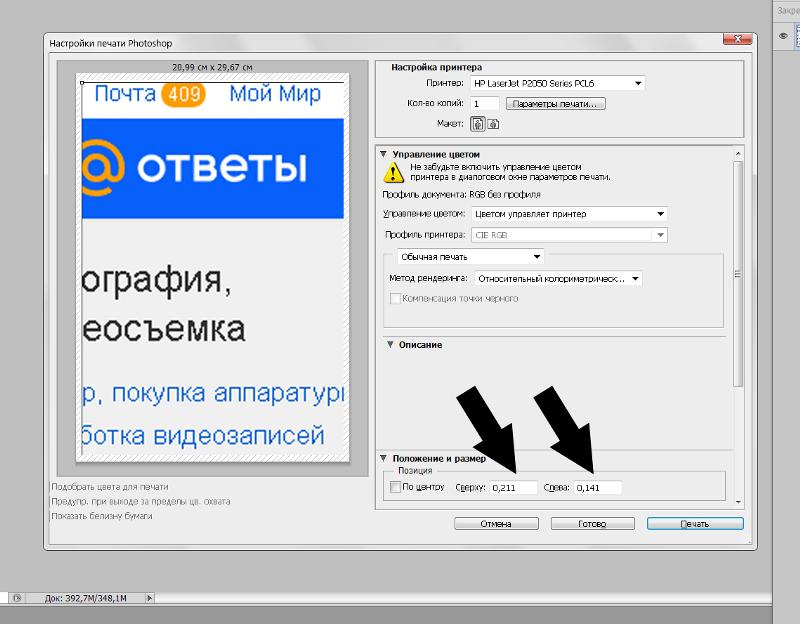
Task: Open status bar document info arrow menu
Action: (149, 598)
